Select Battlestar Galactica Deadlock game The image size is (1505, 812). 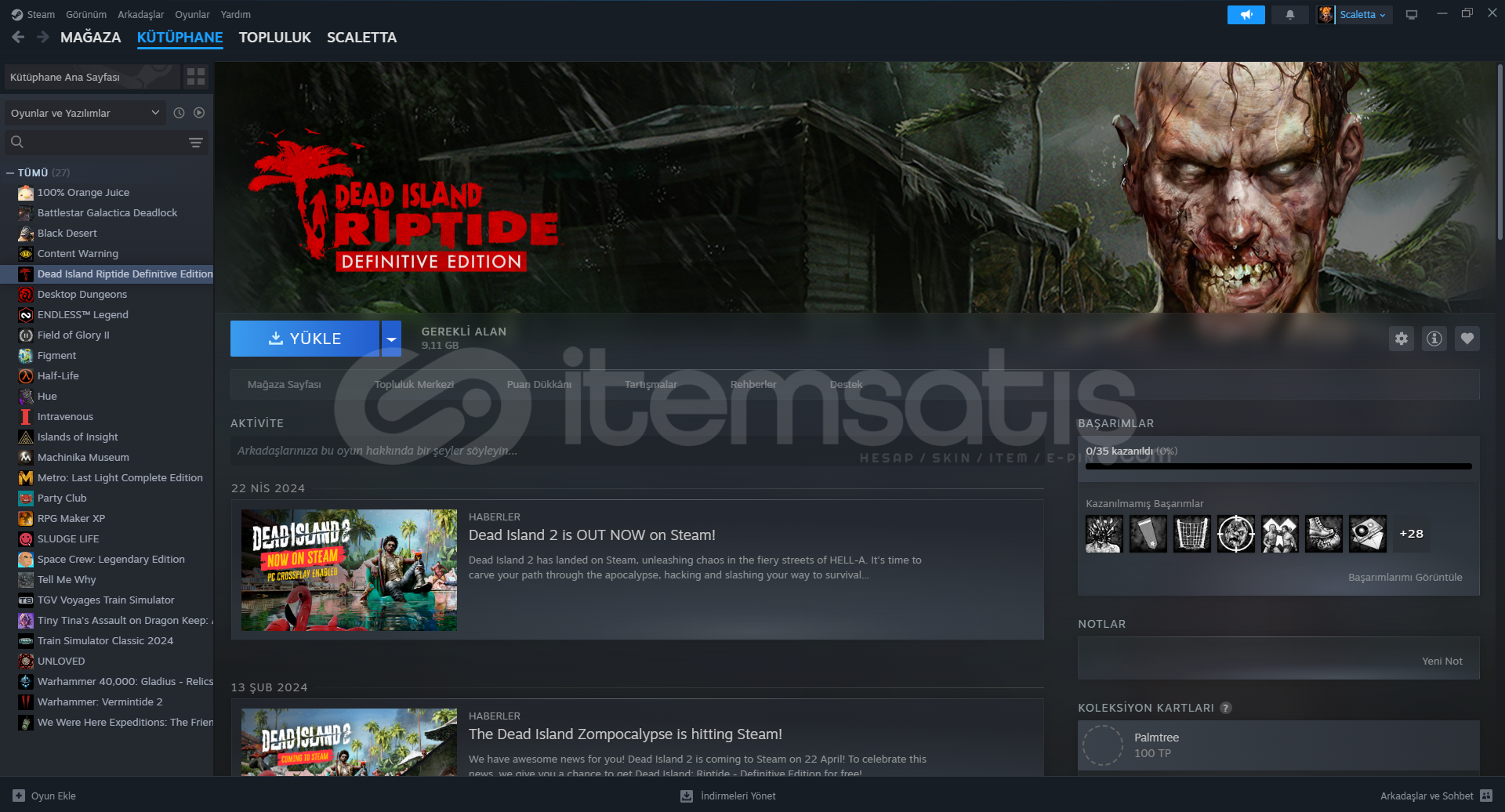pyautogui.click(x=107, y=212)
